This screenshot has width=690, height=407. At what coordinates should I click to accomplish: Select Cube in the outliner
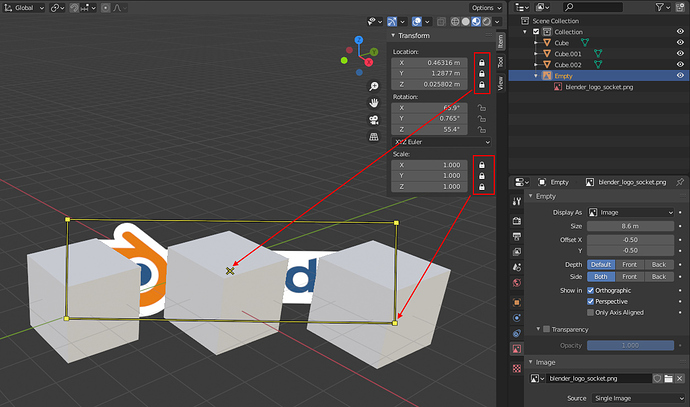point(562,43)
